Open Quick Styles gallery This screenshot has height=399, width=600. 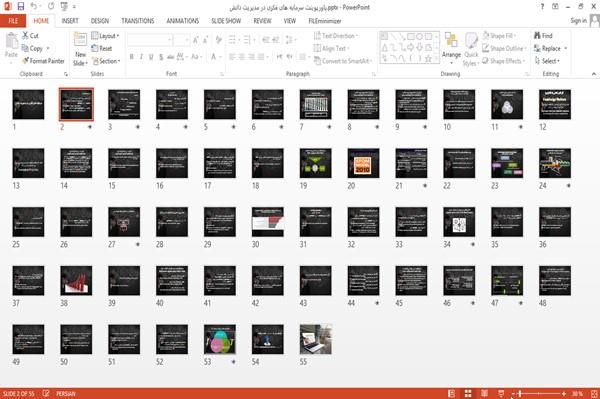[471, 49]
